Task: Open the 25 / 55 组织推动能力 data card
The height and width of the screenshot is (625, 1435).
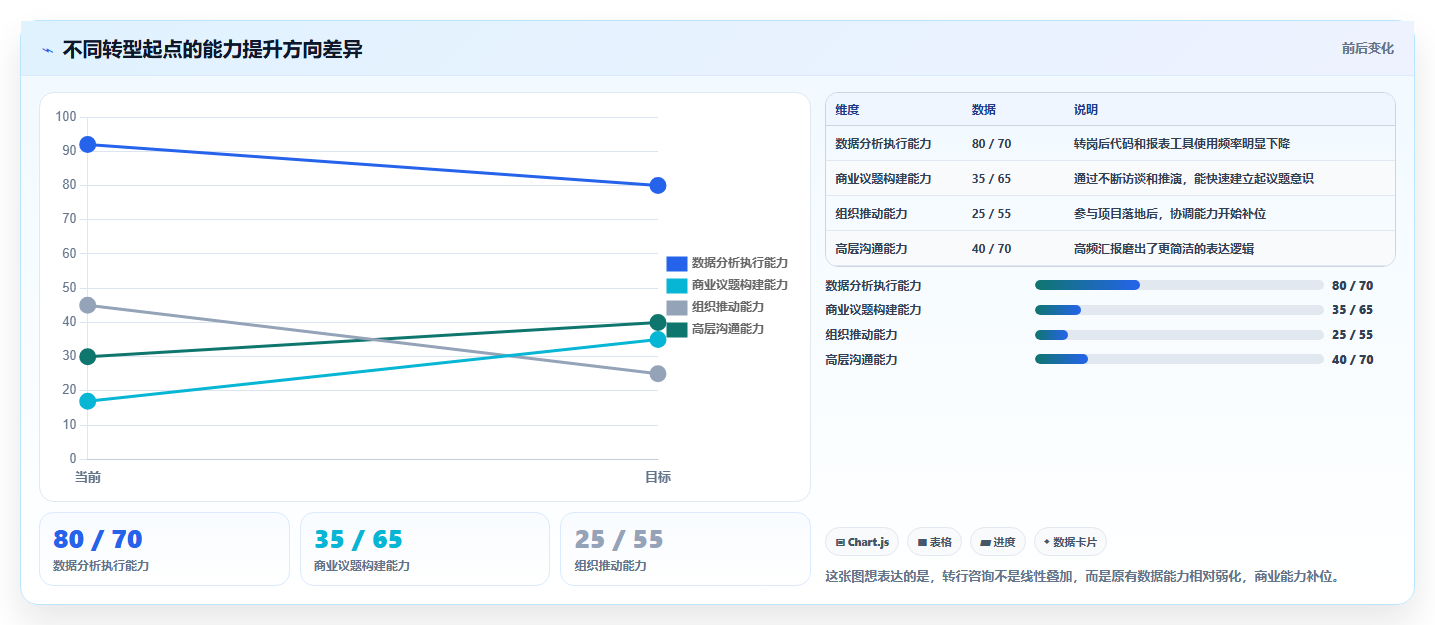Action: click(x=685, y=549)
